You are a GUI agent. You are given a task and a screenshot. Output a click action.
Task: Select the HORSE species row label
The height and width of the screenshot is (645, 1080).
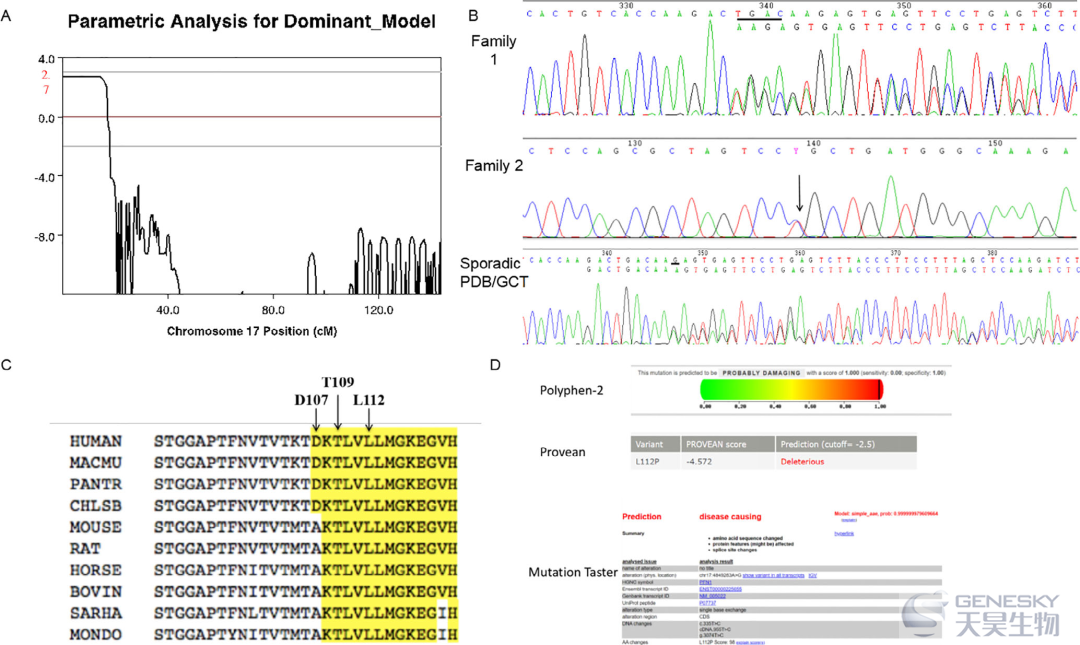96,570
